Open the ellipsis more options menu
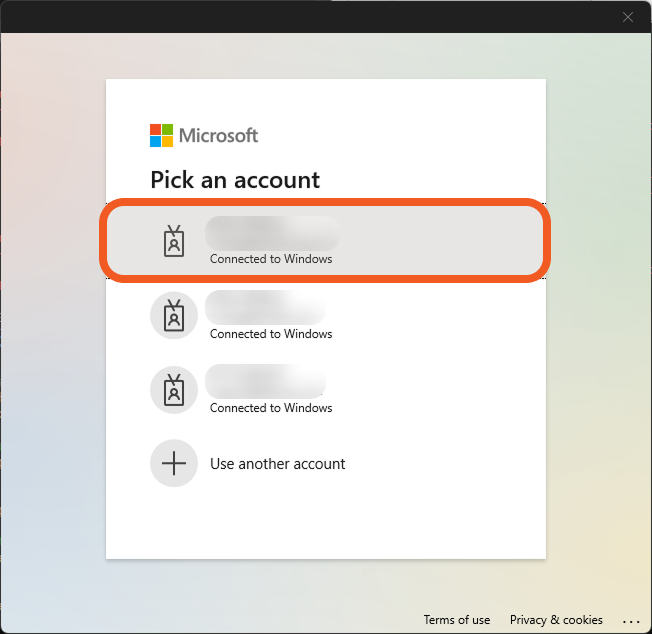The width and height of the screenshot is (652, 634). pyautogui.click(x=630, y=620)
